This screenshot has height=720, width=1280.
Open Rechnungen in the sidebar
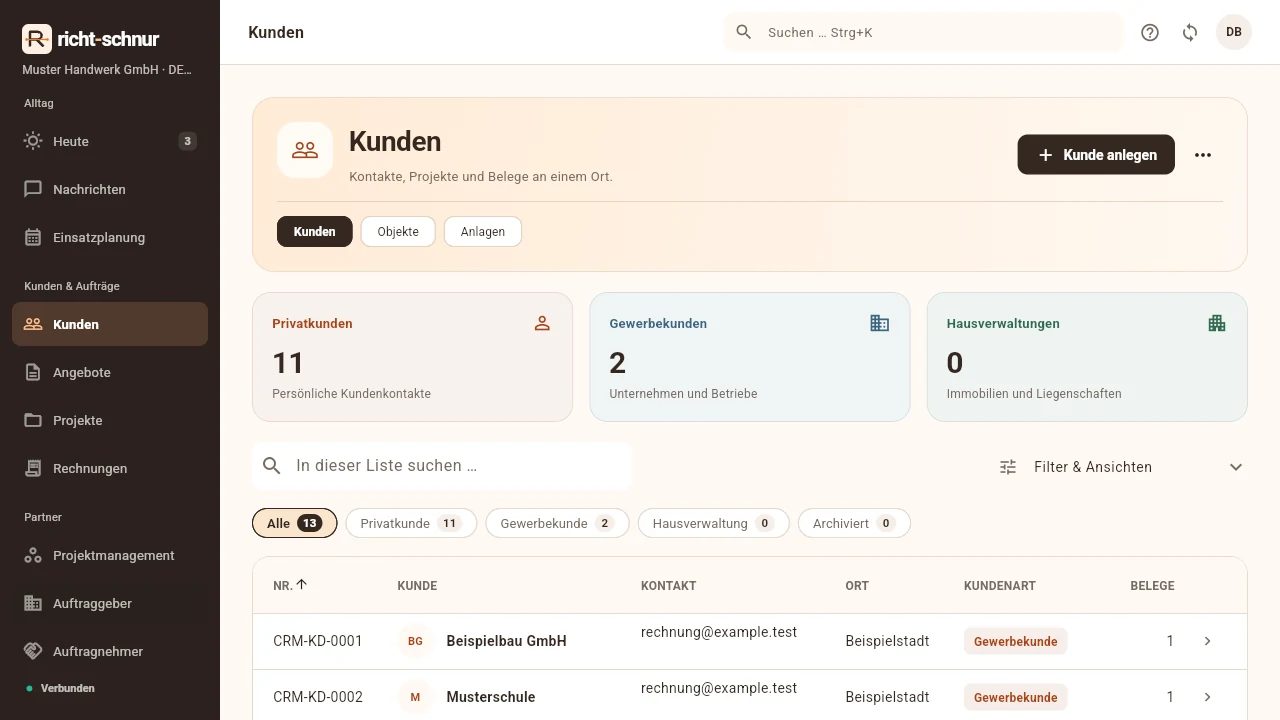pos(110,468)
